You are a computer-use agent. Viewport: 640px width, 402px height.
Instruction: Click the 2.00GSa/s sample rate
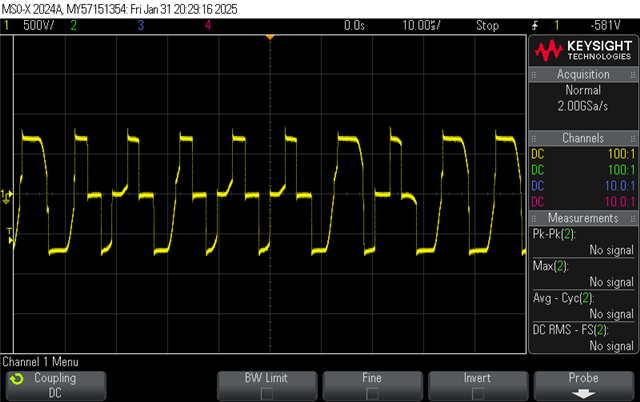pyautogui.click(x=583, y=106)
